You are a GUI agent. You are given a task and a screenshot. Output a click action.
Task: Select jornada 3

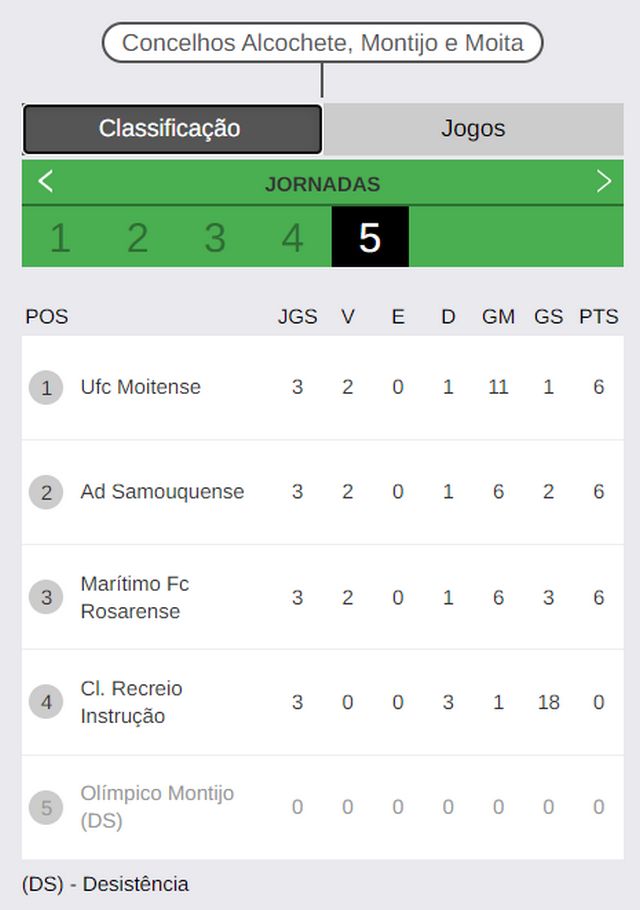215,237
